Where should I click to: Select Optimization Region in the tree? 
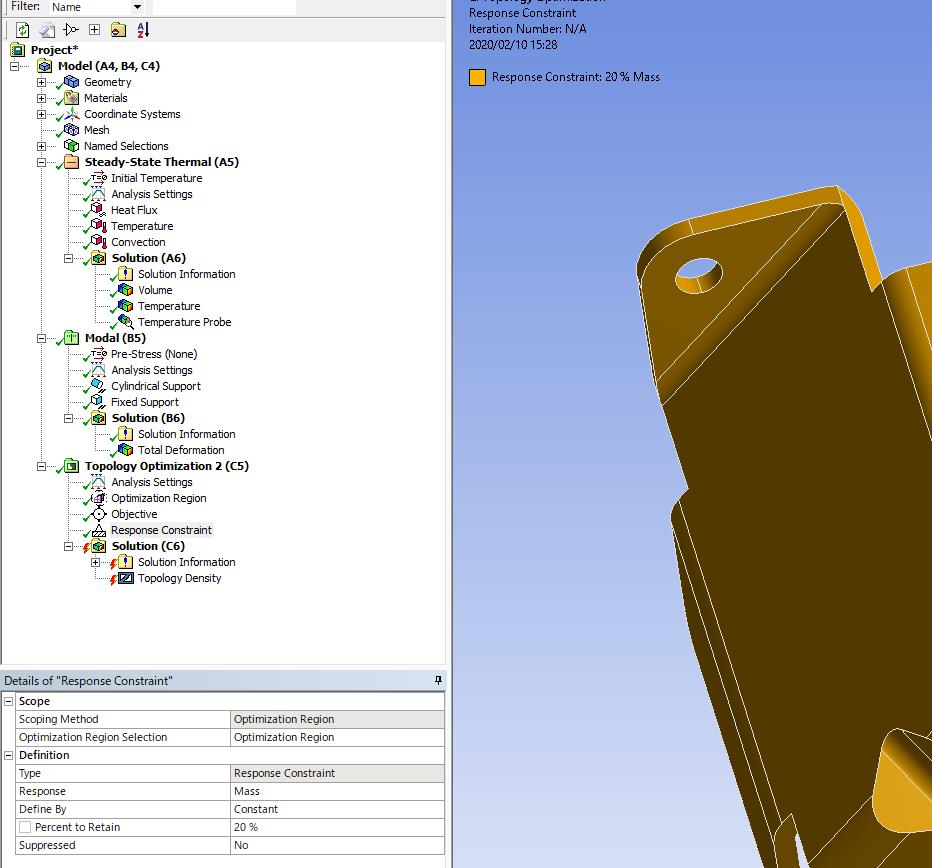158,498
